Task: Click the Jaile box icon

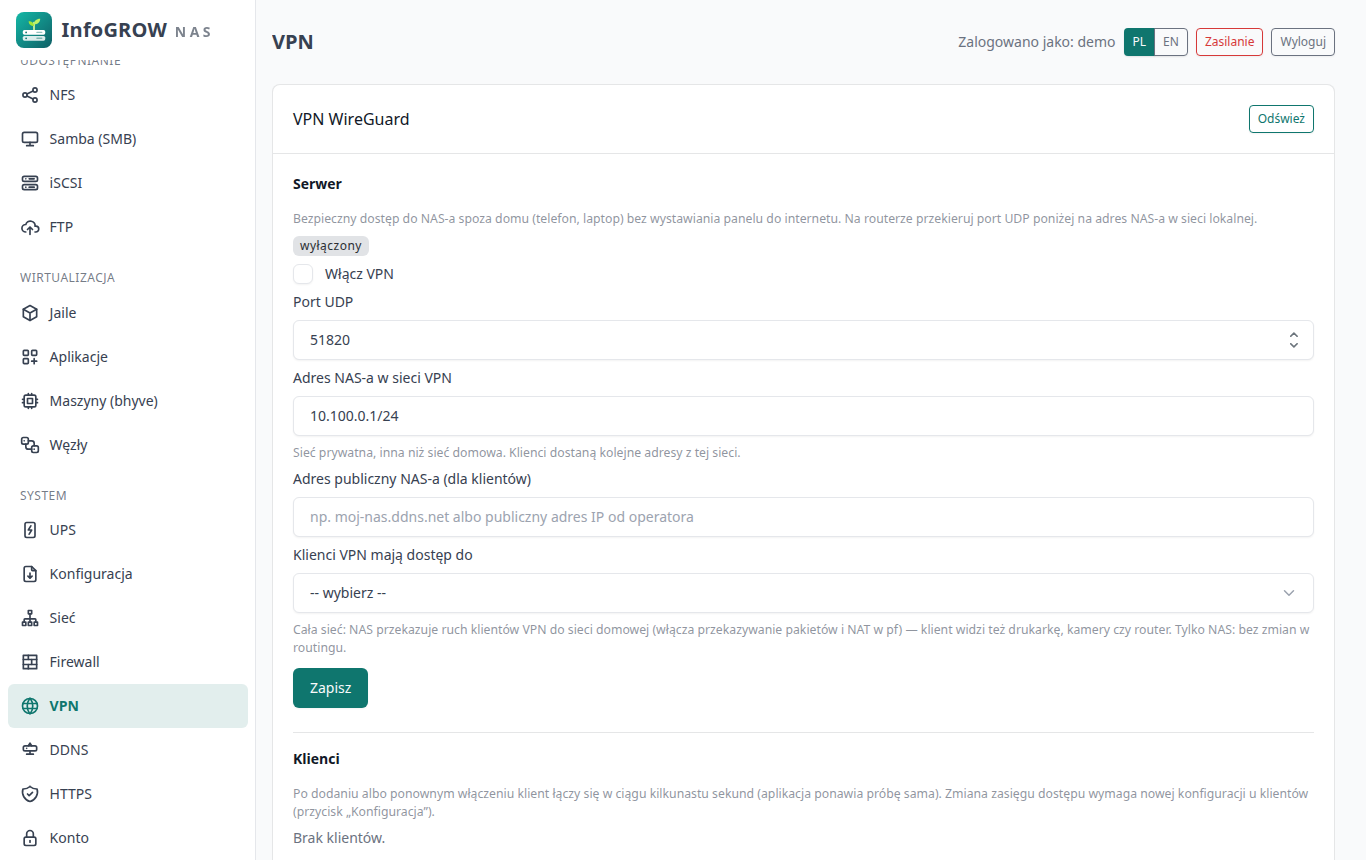Action: [x=30, y=313]
